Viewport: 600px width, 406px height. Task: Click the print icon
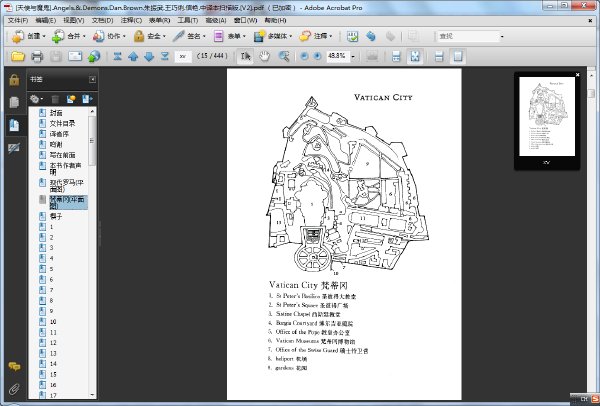coord(37,57)
